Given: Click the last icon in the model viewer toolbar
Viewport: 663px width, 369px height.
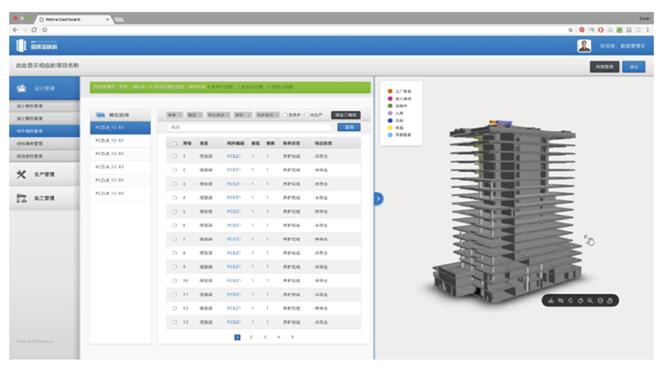Looking at the screenshot, I should [x=610, y=301].
